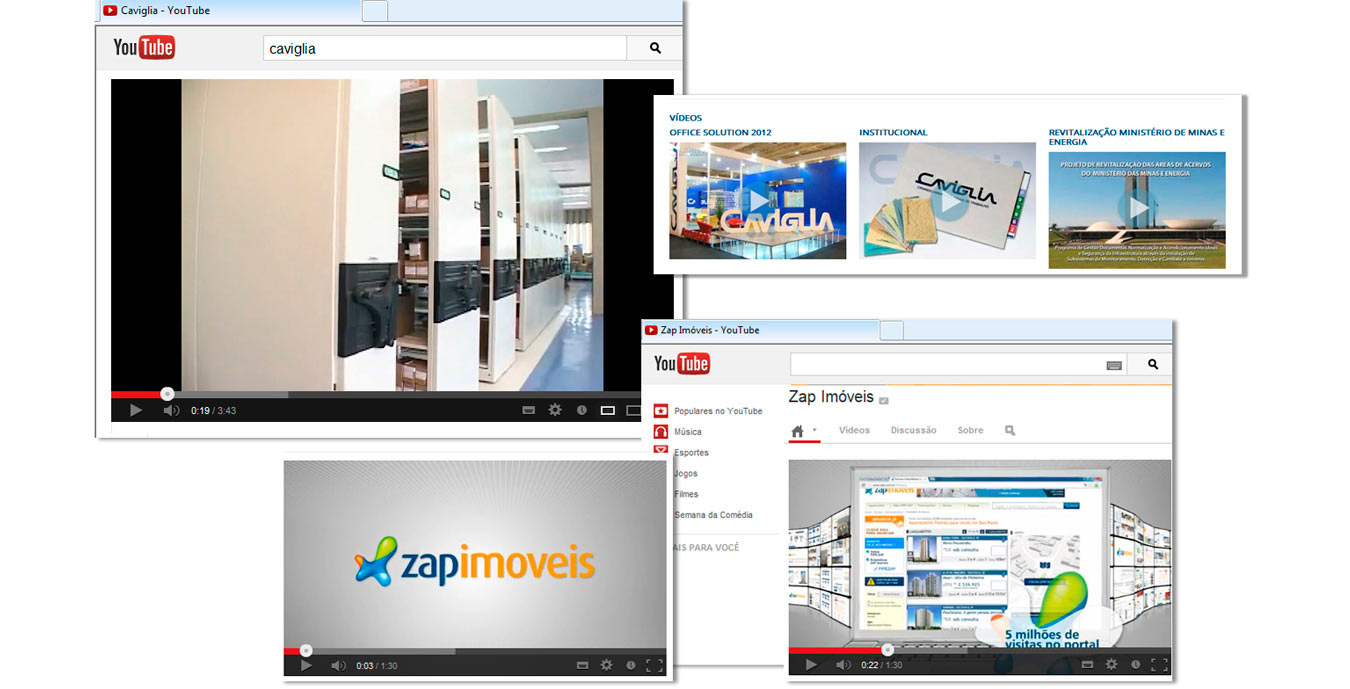Screen dimensions: 1350x689
Task: Switch to the Discussão channel tab
Action: 913,430
